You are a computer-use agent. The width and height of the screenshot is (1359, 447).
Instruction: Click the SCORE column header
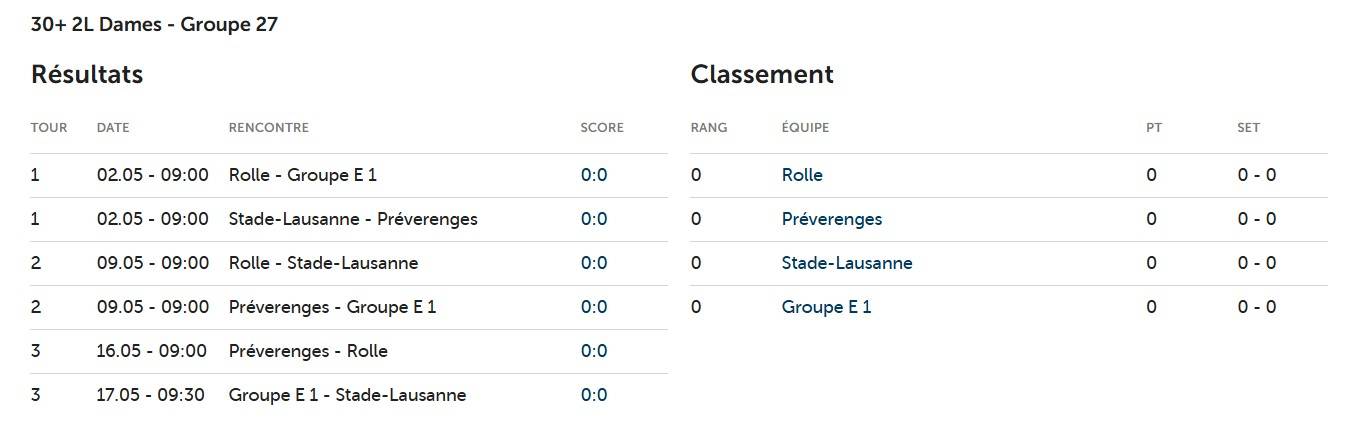click(602, 128)
